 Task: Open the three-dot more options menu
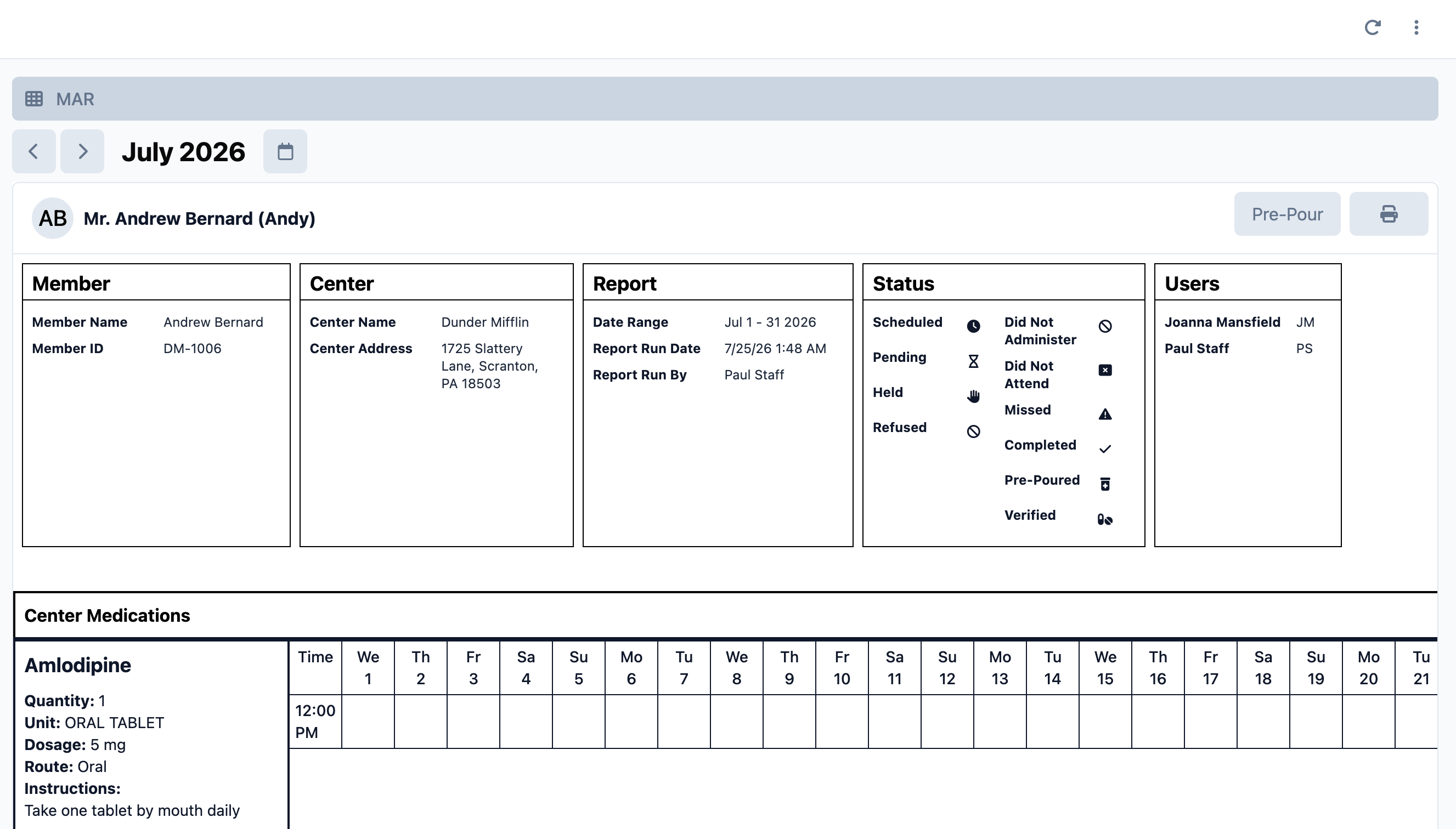1416,27
